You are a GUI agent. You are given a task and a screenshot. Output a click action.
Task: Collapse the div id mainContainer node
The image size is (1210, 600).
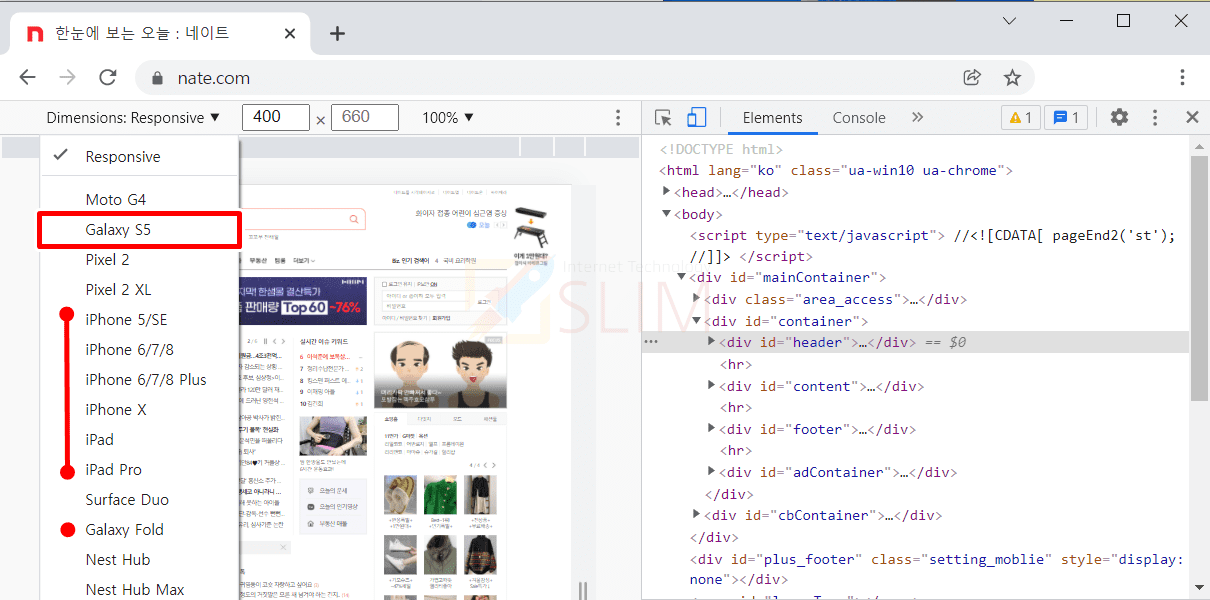coord(682,277)
